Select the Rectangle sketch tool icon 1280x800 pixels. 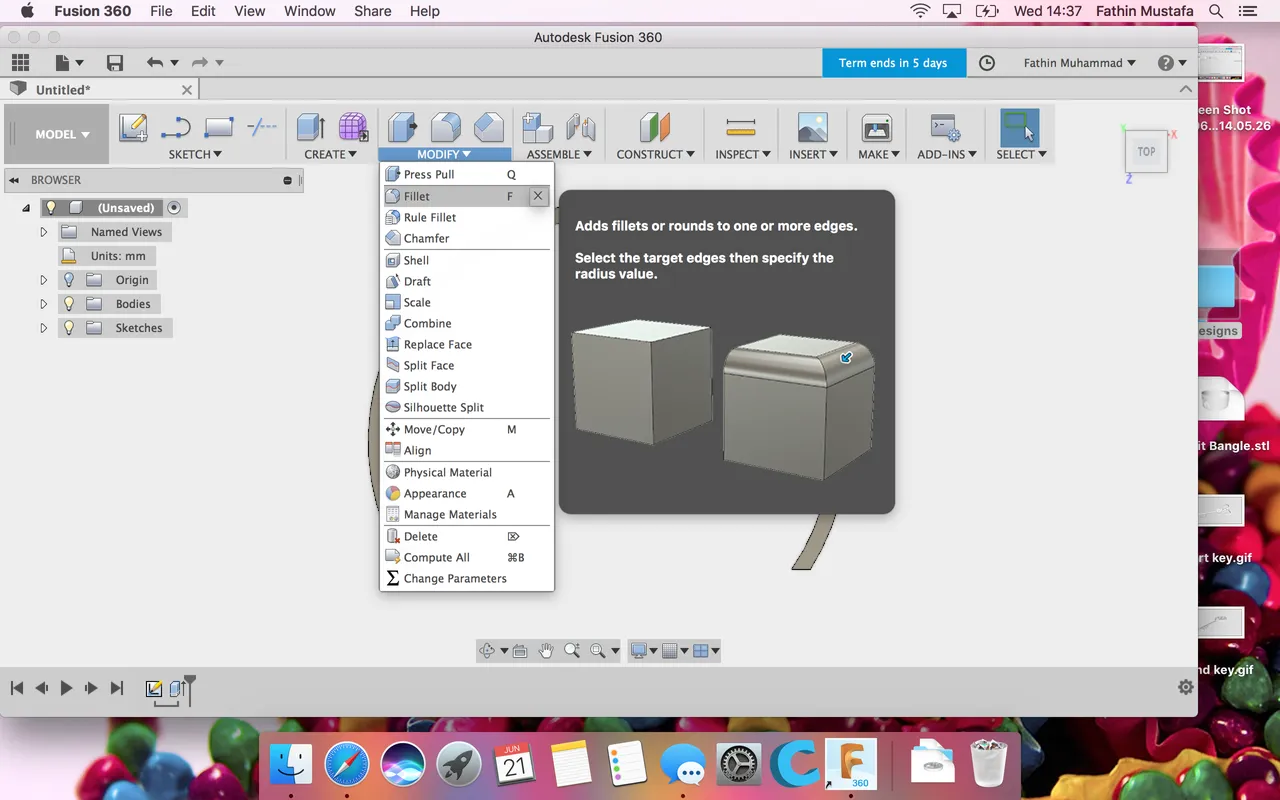(218, 128)
